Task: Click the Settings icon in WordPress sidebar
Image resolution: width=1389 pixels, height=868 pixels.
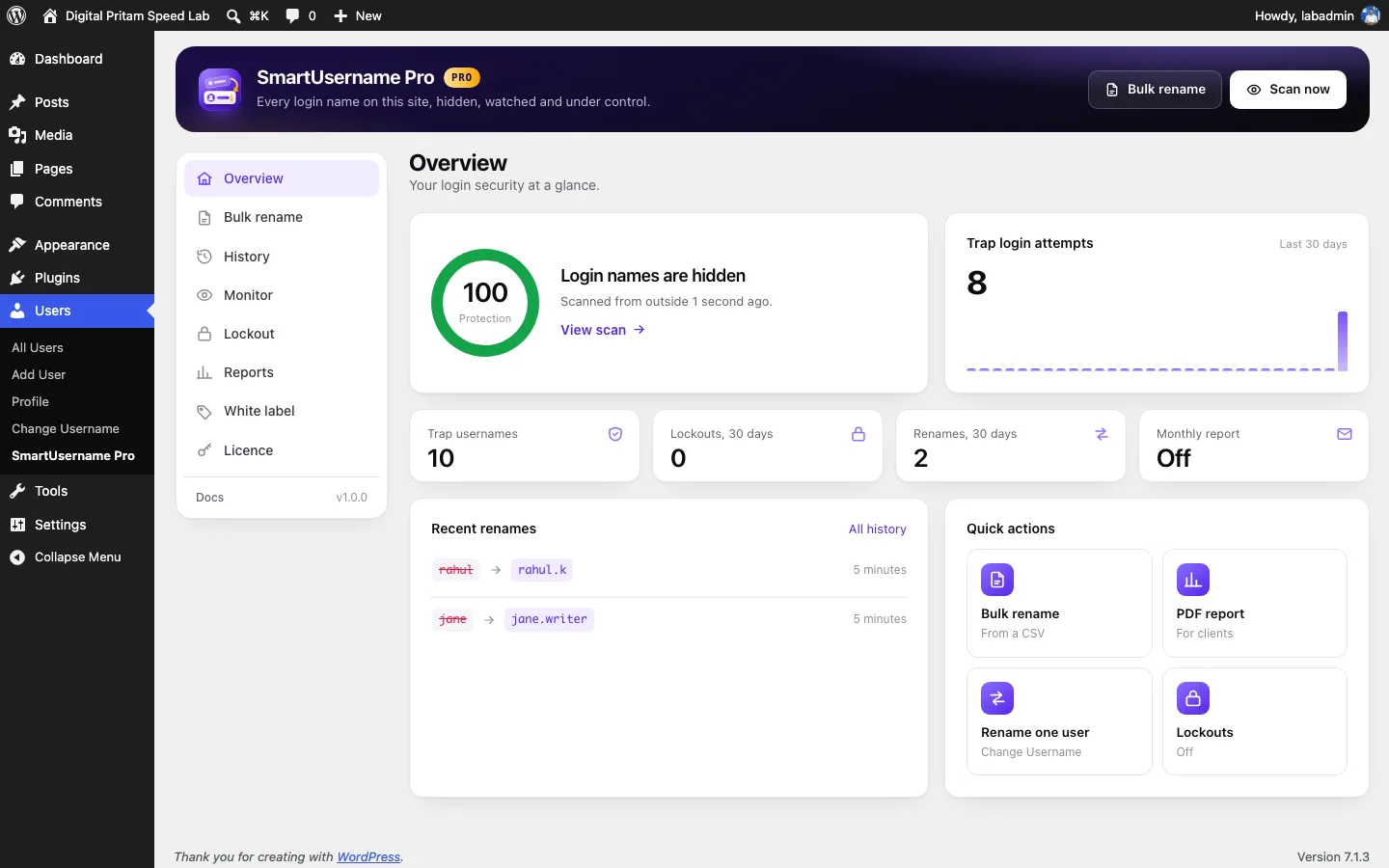Action: coord(17,525)
